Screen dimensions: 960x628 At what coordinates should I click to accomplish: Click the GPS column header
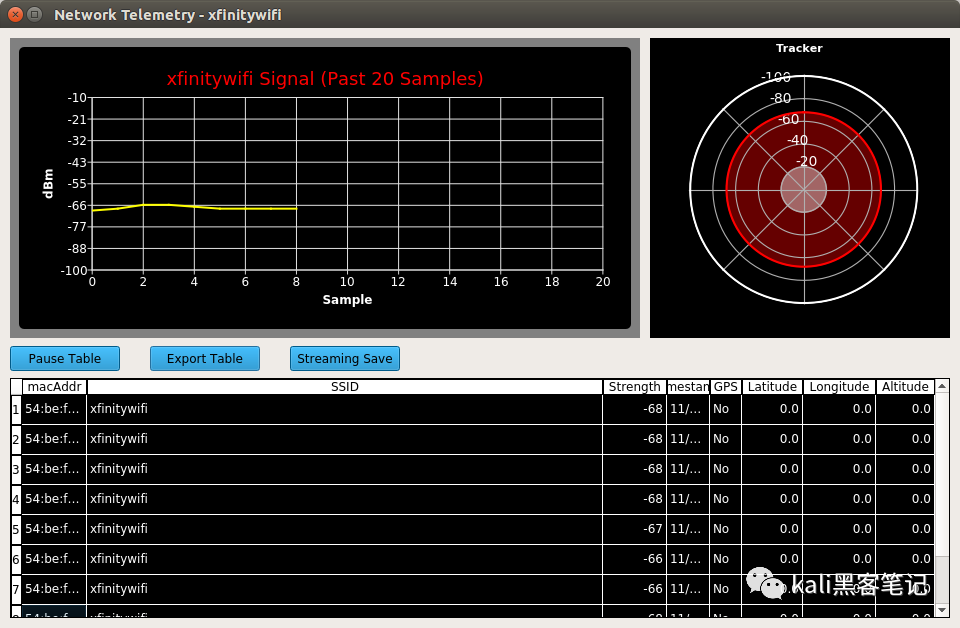726,387
